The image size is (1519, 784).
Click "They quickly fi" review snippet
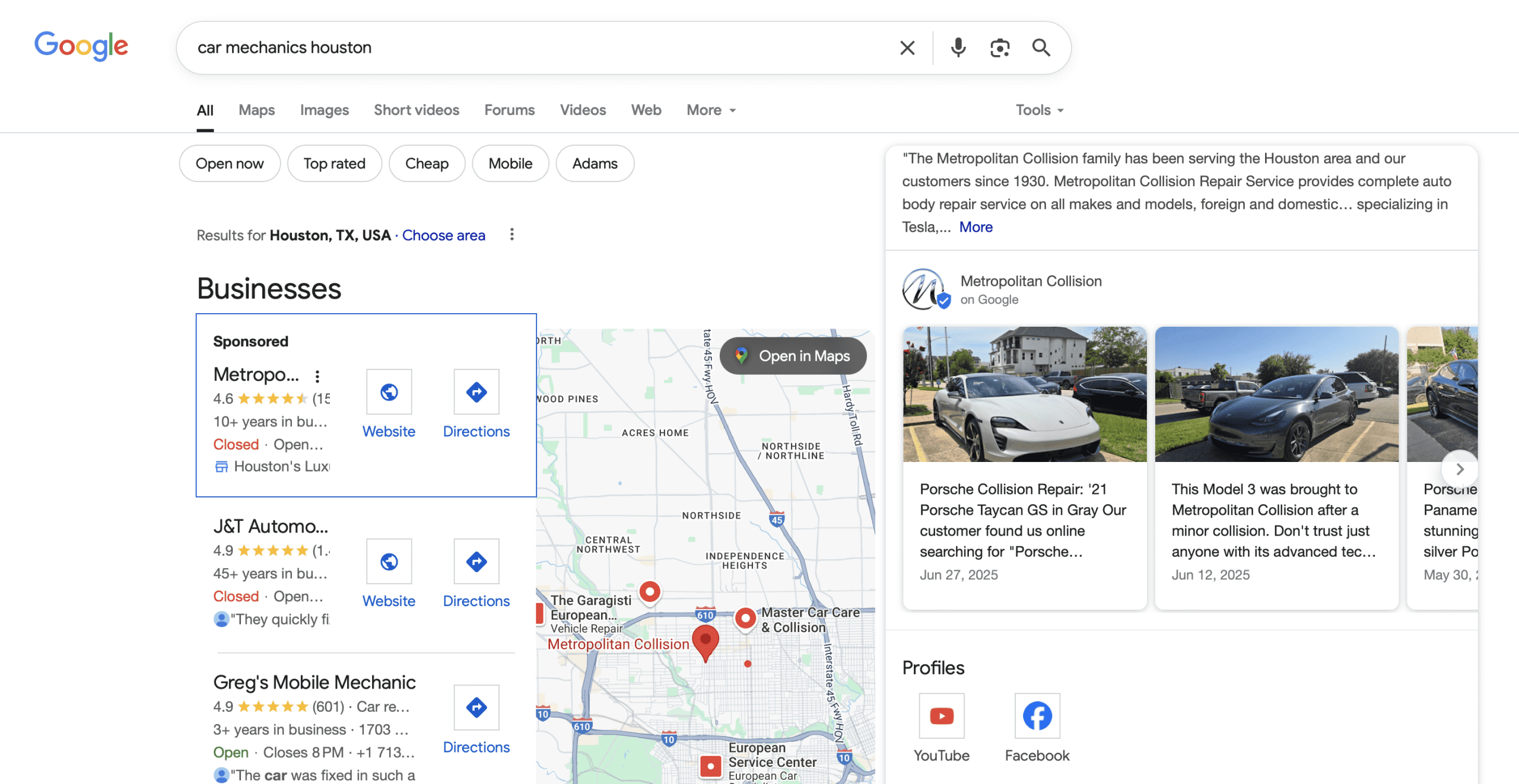(272, 619)
